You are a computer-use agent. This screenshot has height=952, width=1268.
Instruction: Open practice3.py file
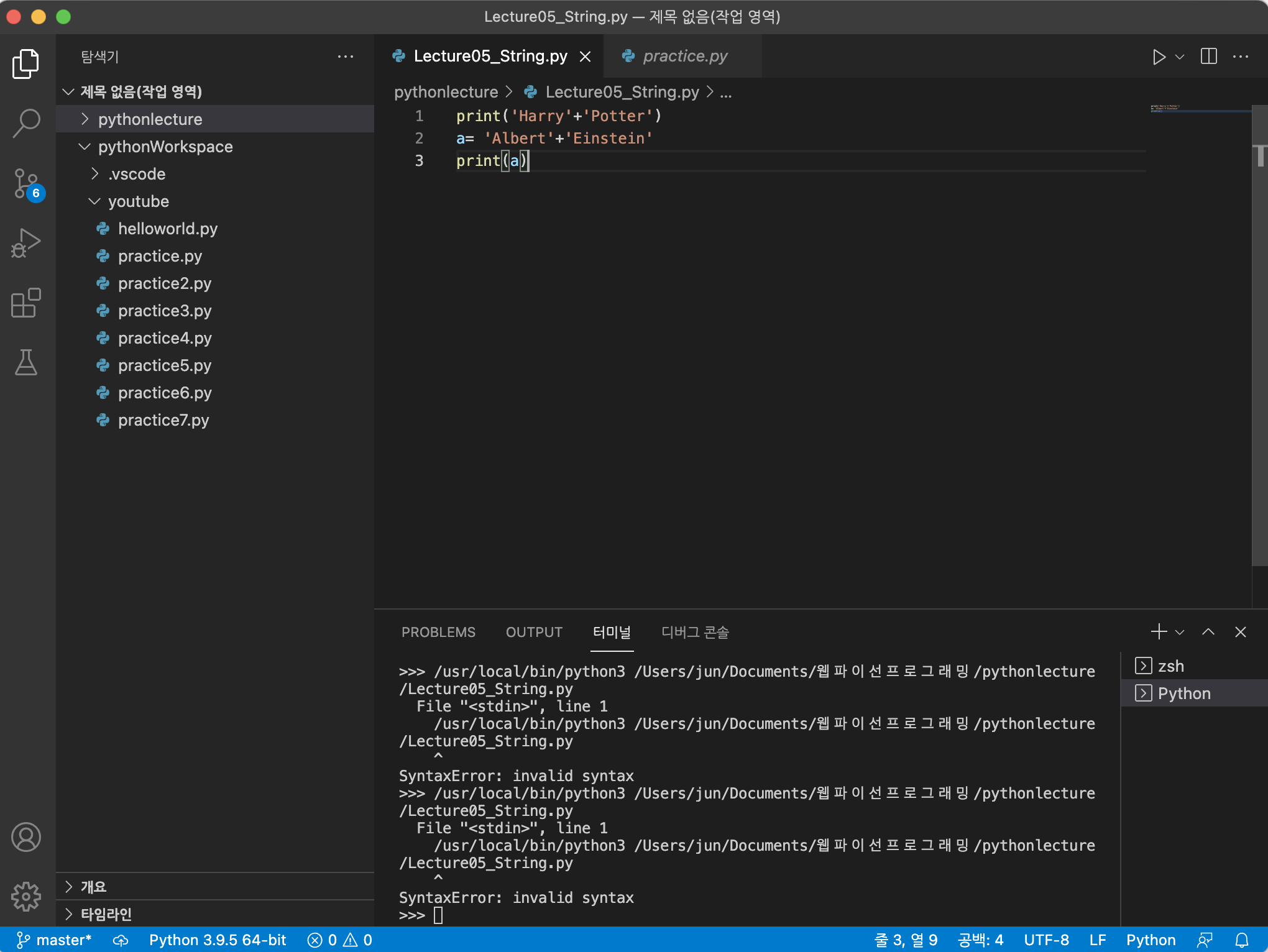pos(215,311)
